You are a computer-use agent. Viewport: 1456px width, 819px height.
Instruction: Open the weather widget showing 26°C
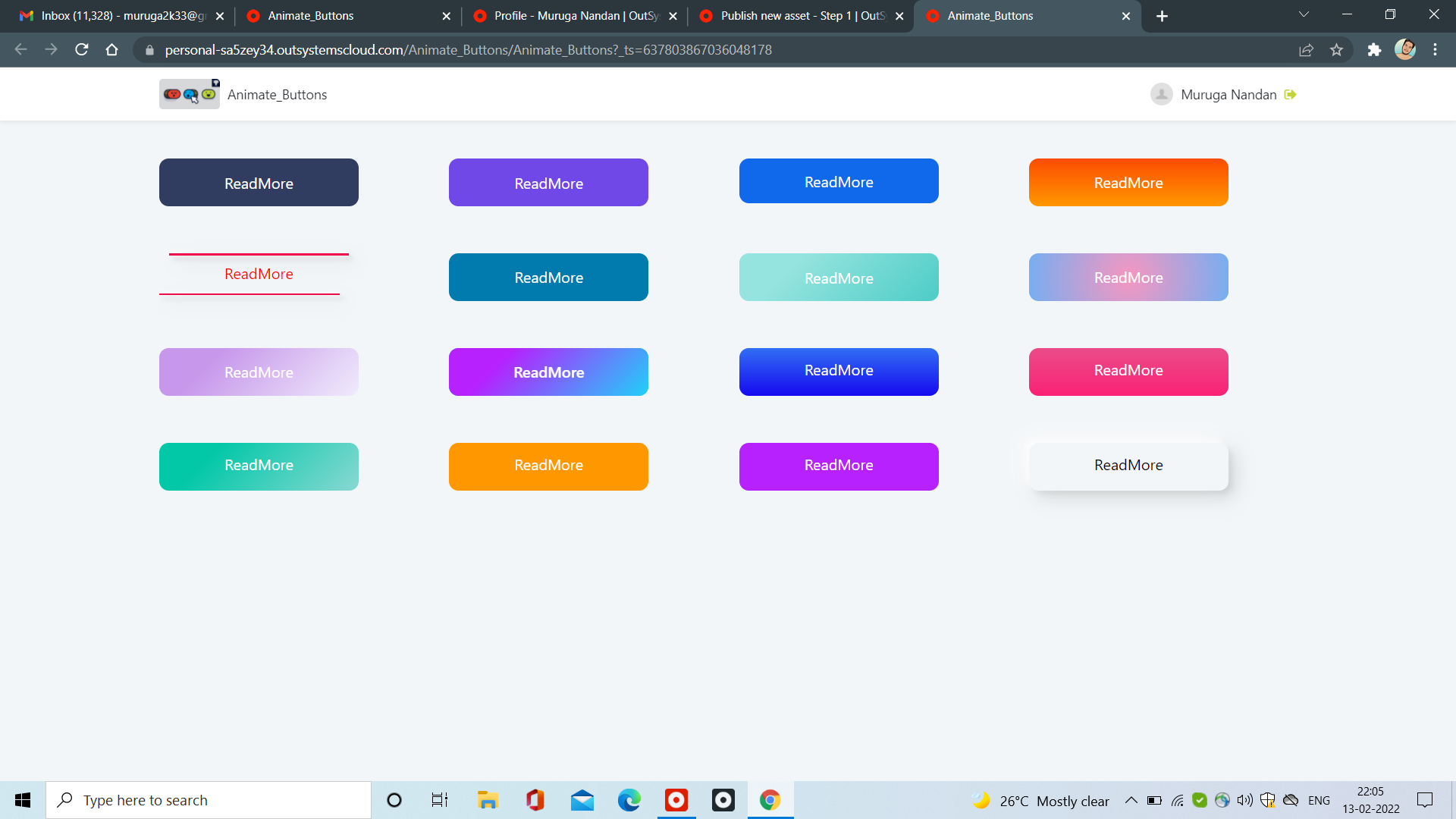[1040, 801]
